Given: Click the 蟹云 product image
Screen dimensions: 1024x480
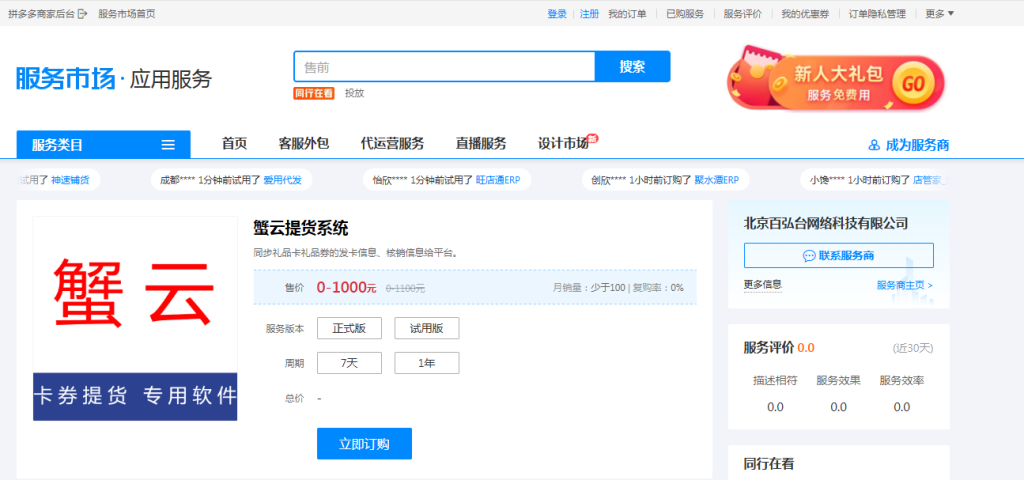Looking at the screenshot, I should click(135, 319).
